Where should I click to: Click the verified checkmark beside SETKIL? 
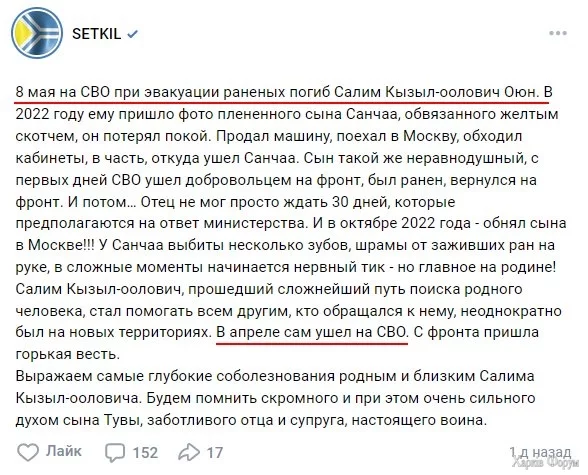click(132, 34)
